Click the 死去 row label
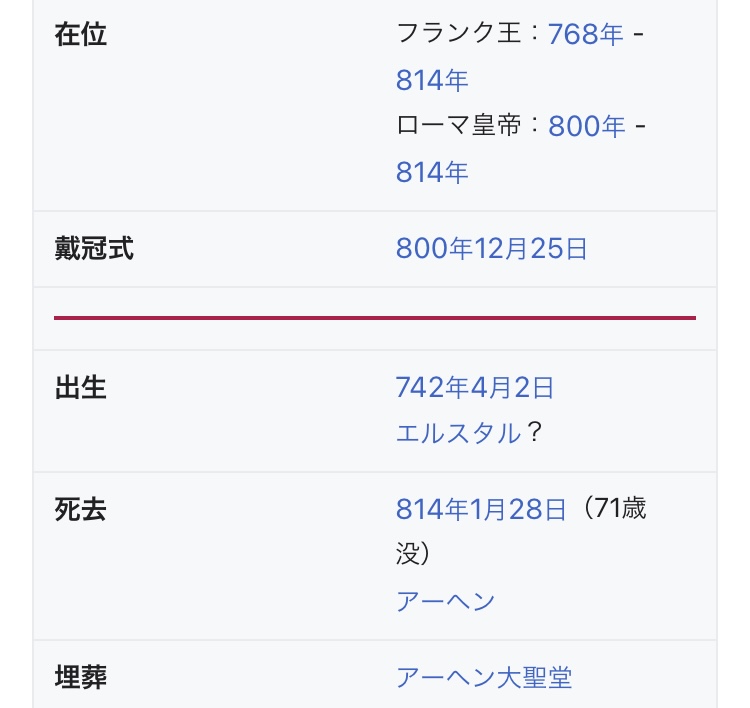 point(80,509)
